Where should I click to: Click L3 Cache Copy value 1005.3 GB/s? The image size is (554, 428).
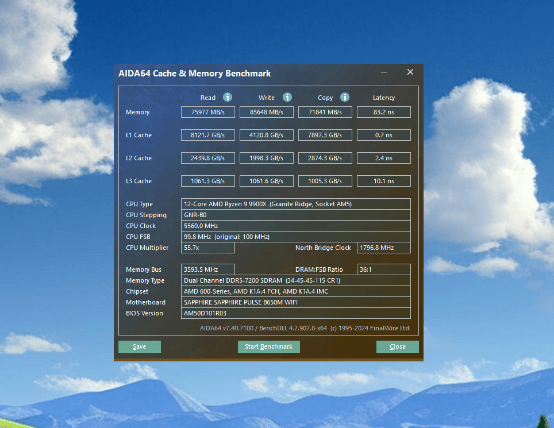[325, 181]
